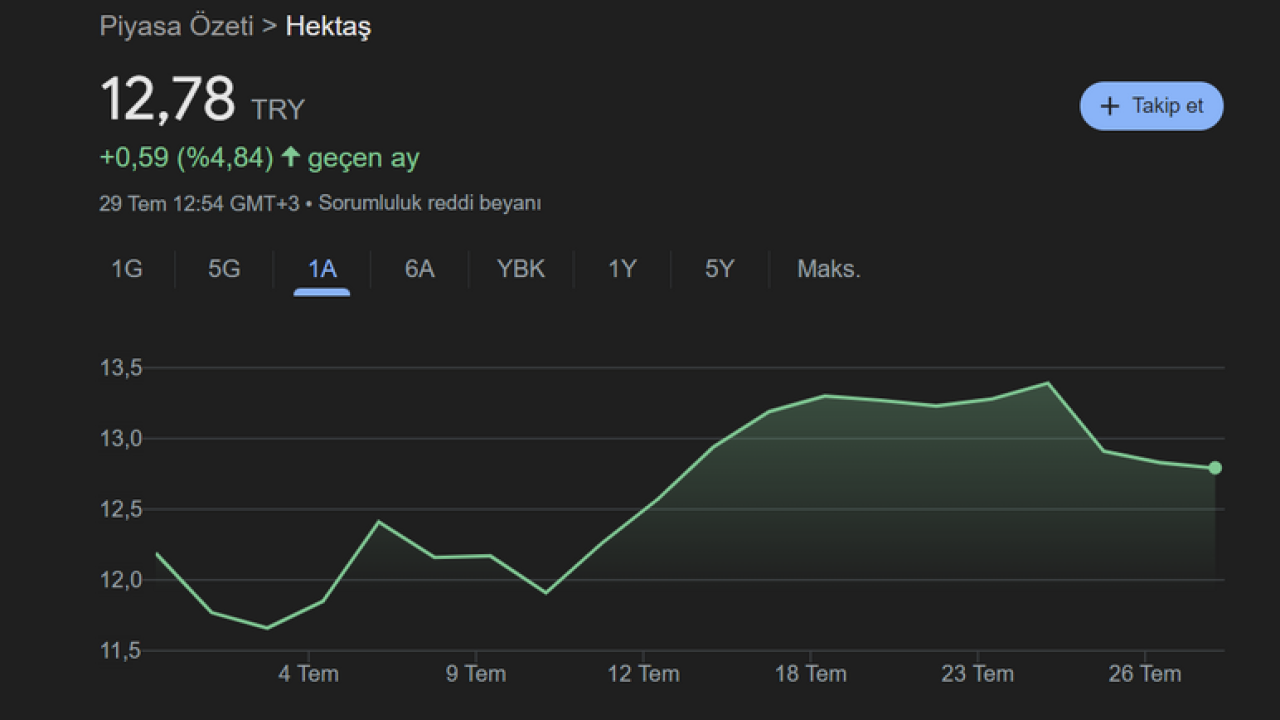This screenshot has width=1280, height=720.
Task: Select the 5G time range tab
Action: coord(224,269)
